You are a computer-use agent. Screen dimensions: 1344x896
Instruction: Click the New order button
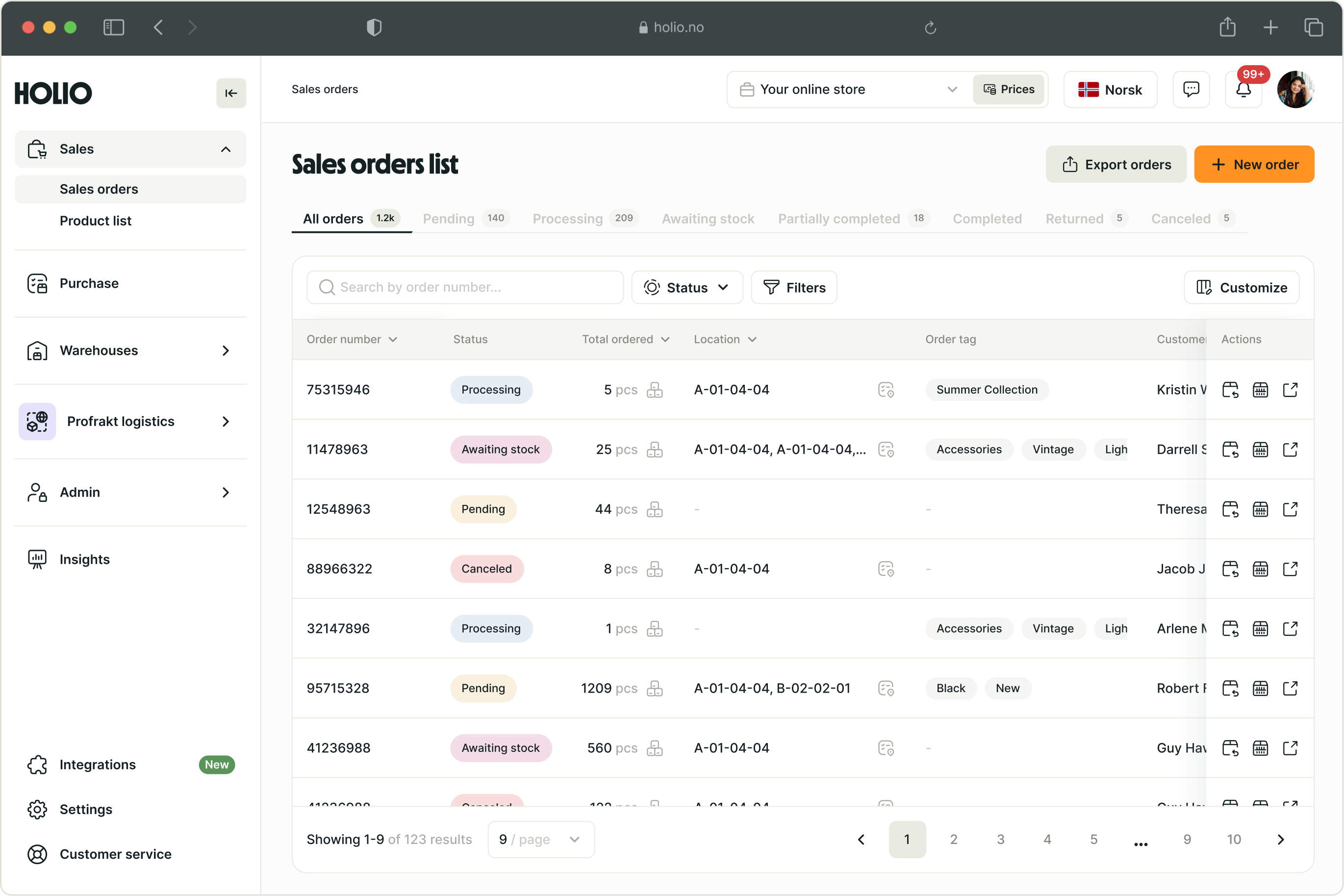1254,165
